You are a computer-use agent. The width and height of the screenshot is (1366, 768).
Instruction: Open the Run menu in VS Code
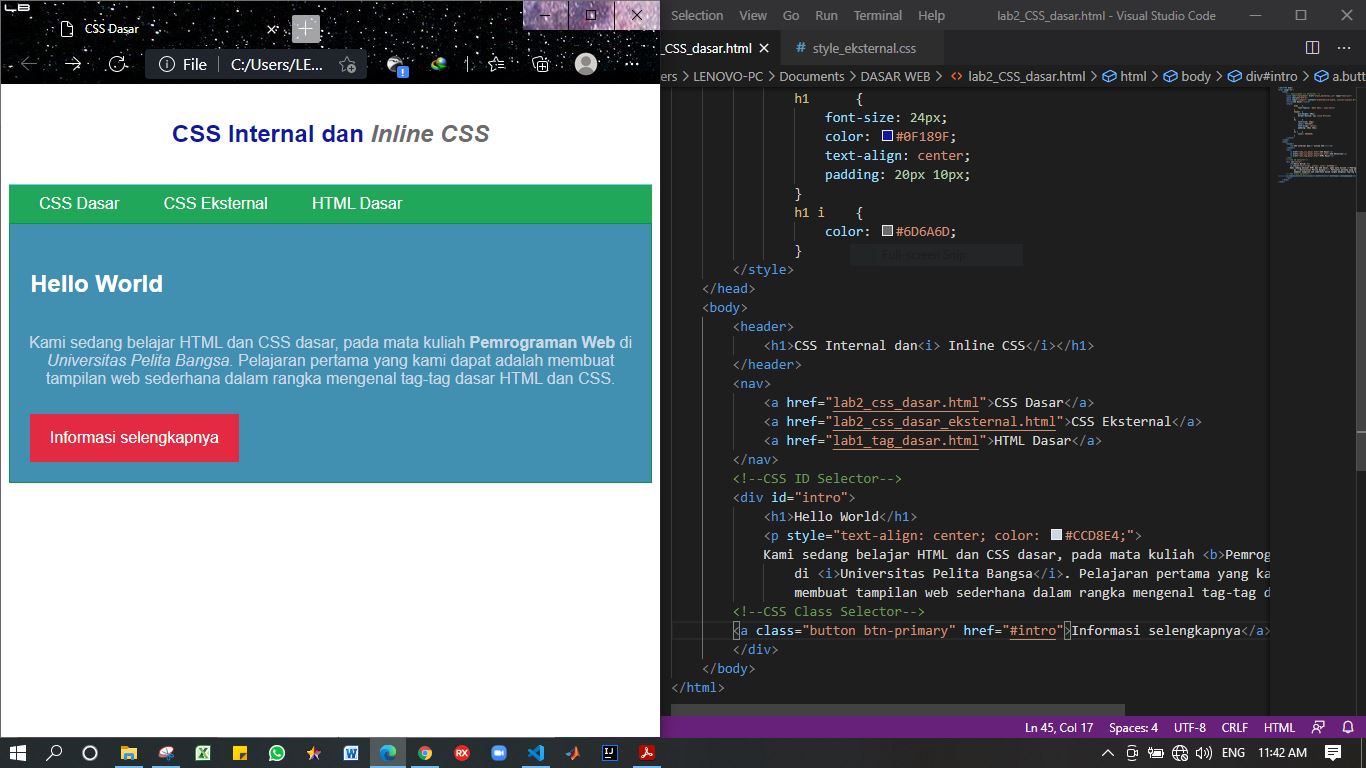826,15
